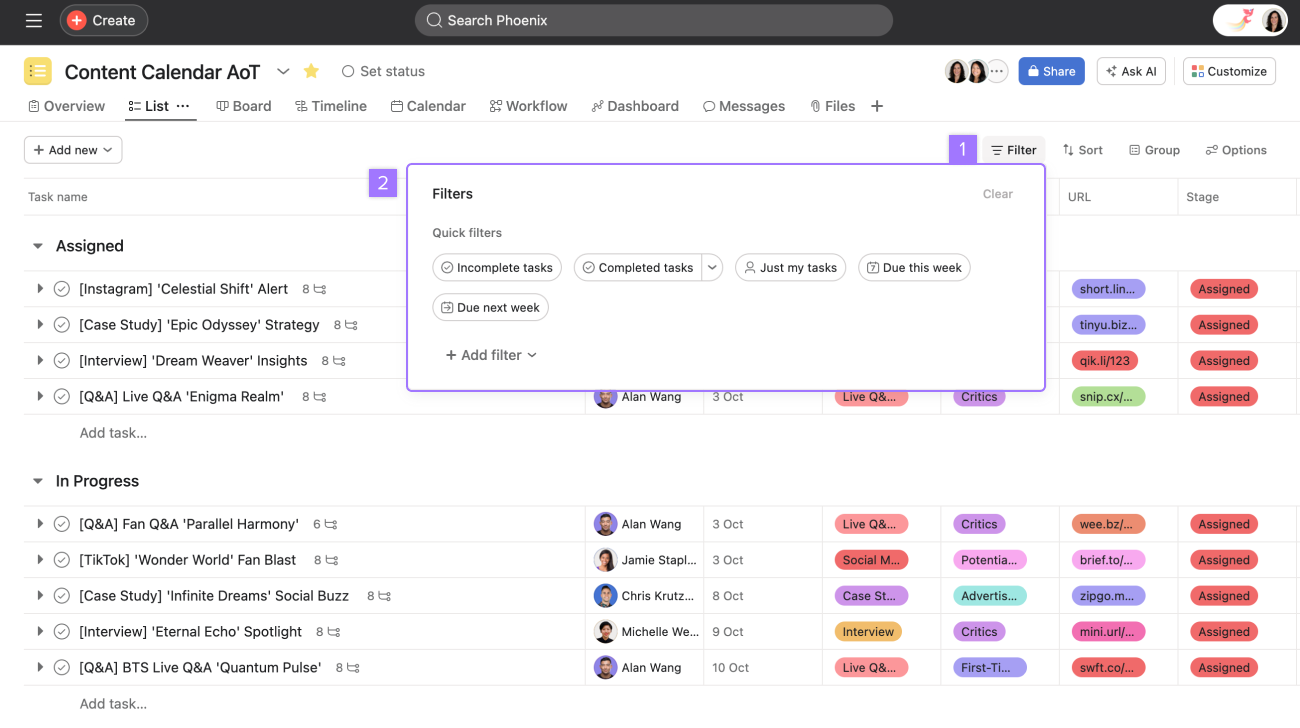Click the Assigned stage tag on Eternal Echo Spotlight

1223,631
